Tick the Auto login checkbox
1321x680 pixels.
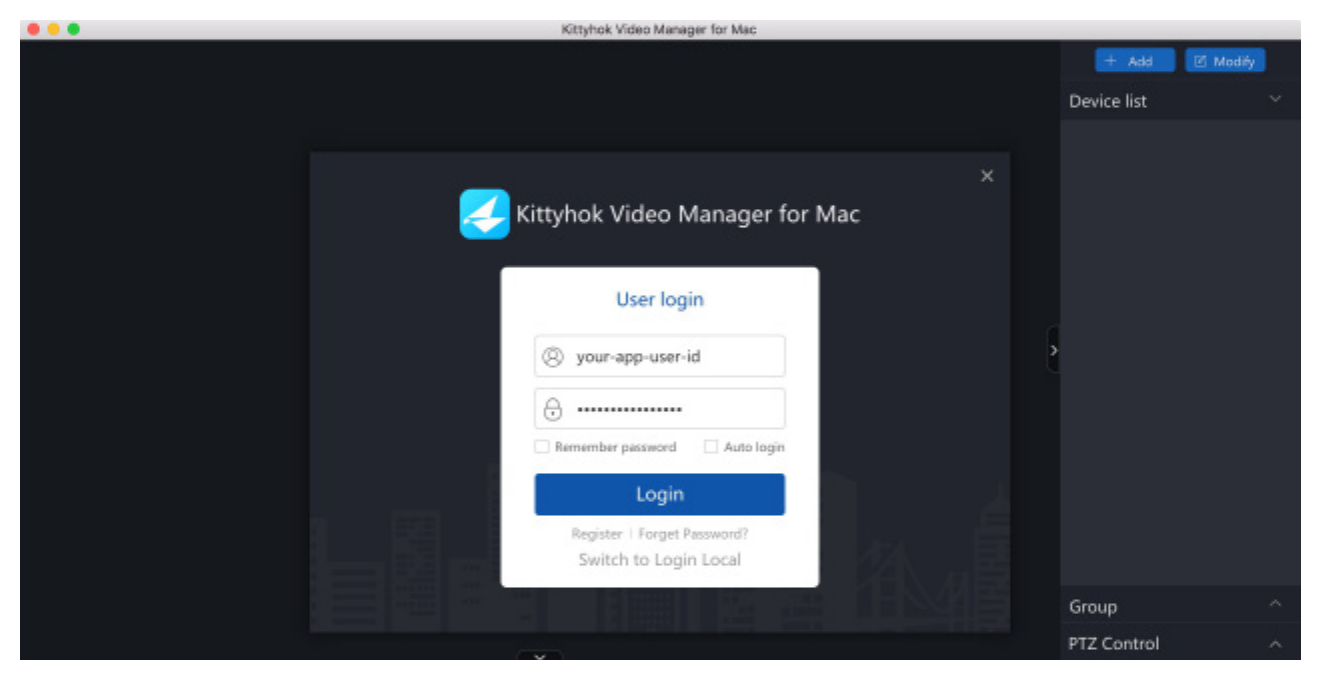pyautogui.click(x=711, y=447)
